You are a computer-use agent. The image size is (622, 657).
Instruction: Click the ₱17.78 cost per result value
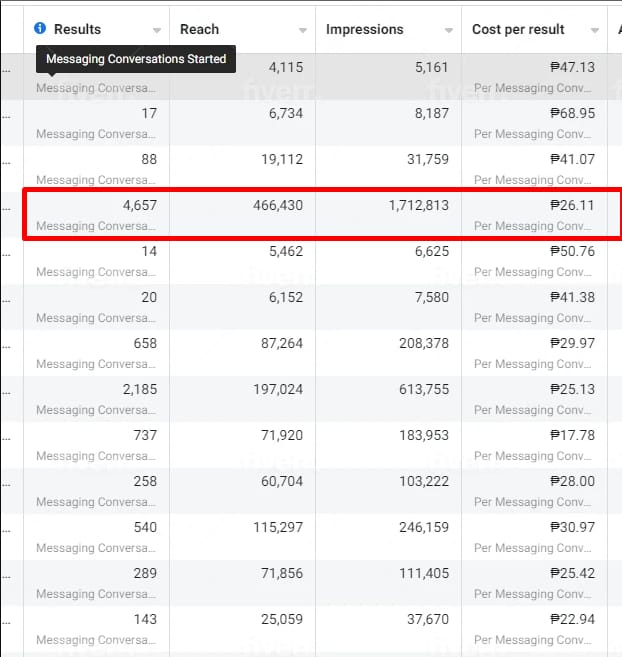(572, 435)
